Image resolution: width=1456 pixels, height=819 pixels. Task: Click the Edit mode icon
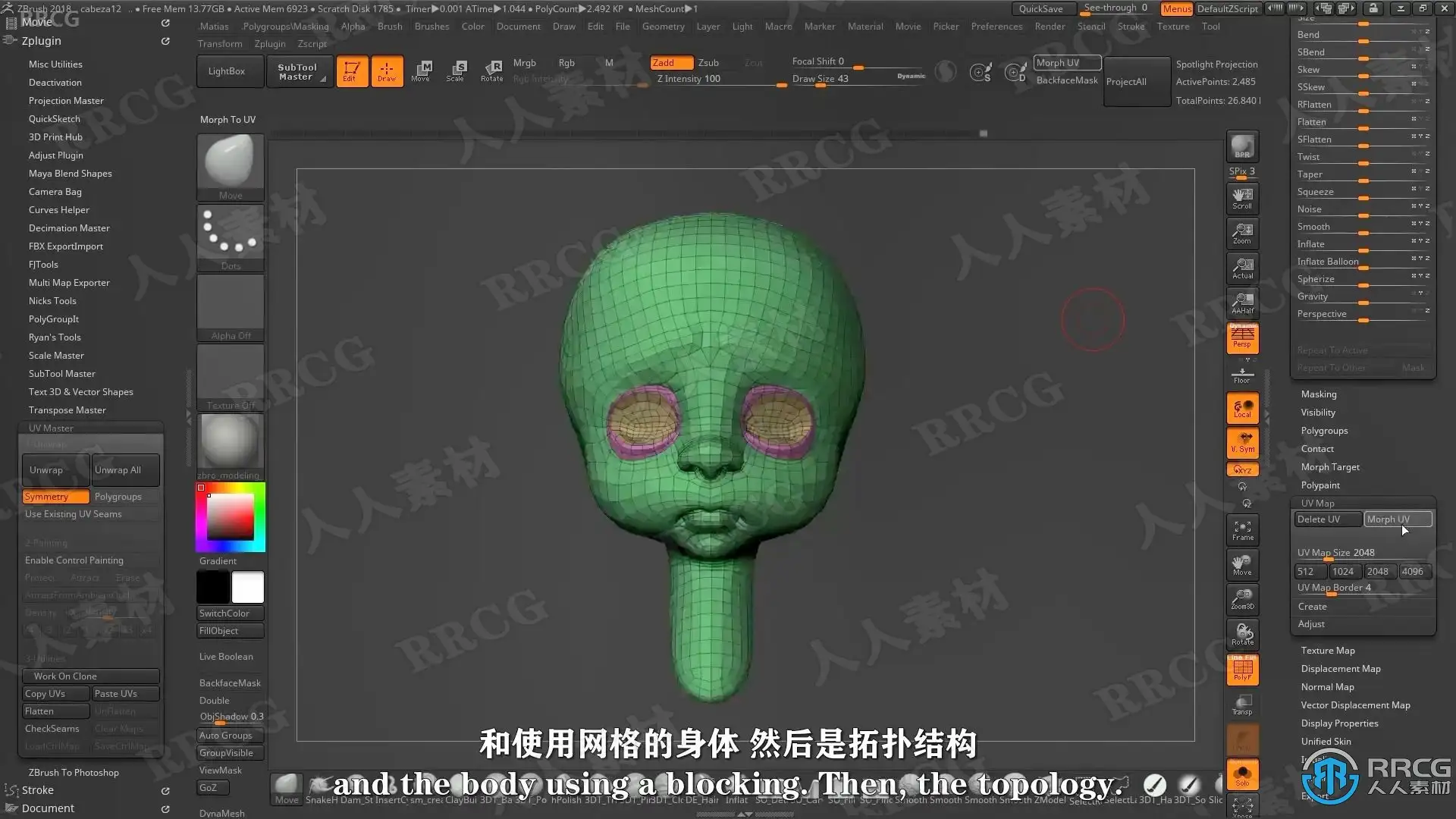351,71
